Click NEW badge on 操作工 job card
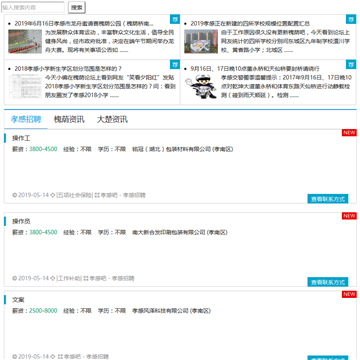The width and height of the screenshot is (360, 360). click(x=349, y=133)
